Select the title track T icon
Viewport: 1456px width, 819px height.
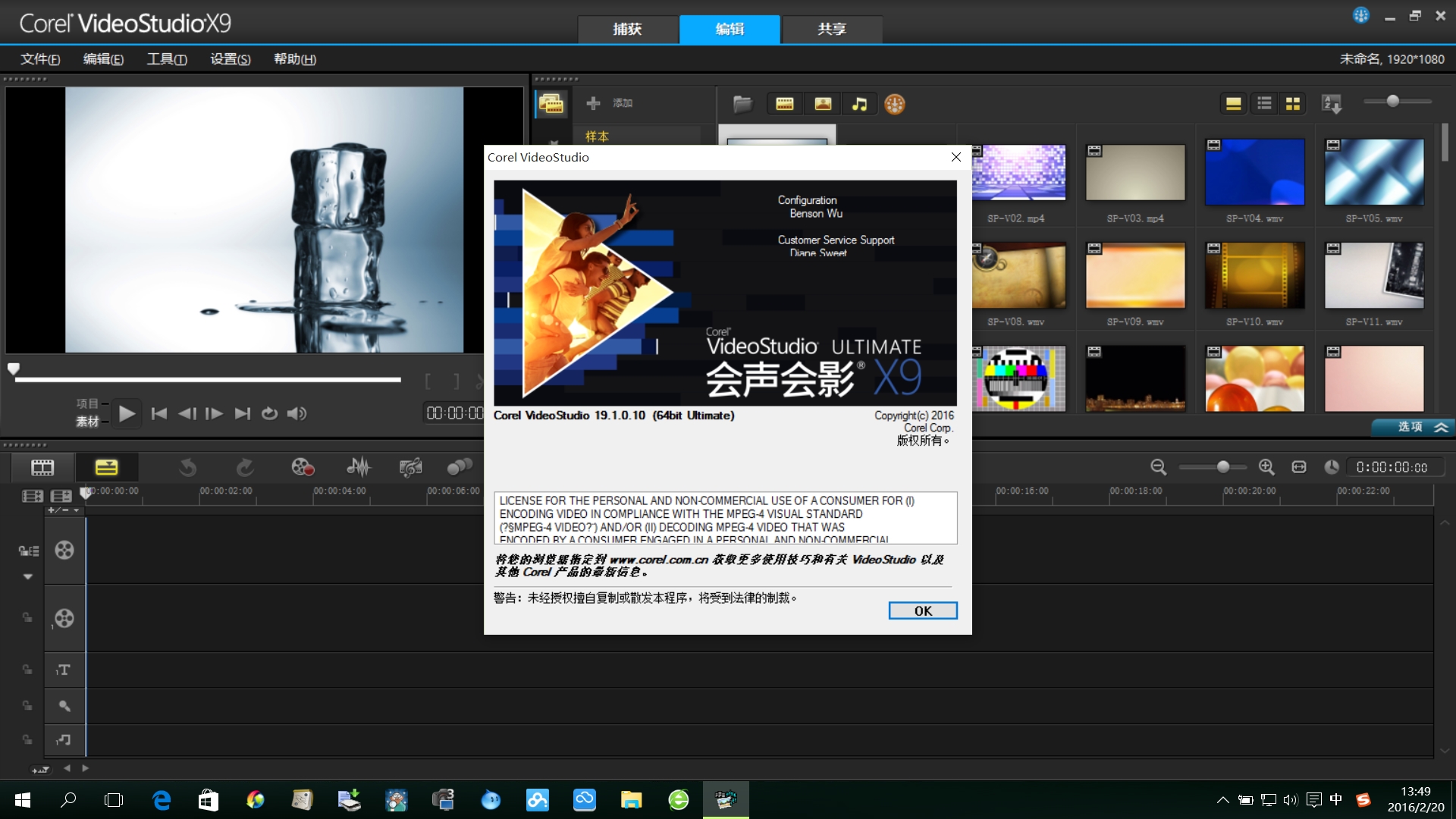click(x=64, y=670)
